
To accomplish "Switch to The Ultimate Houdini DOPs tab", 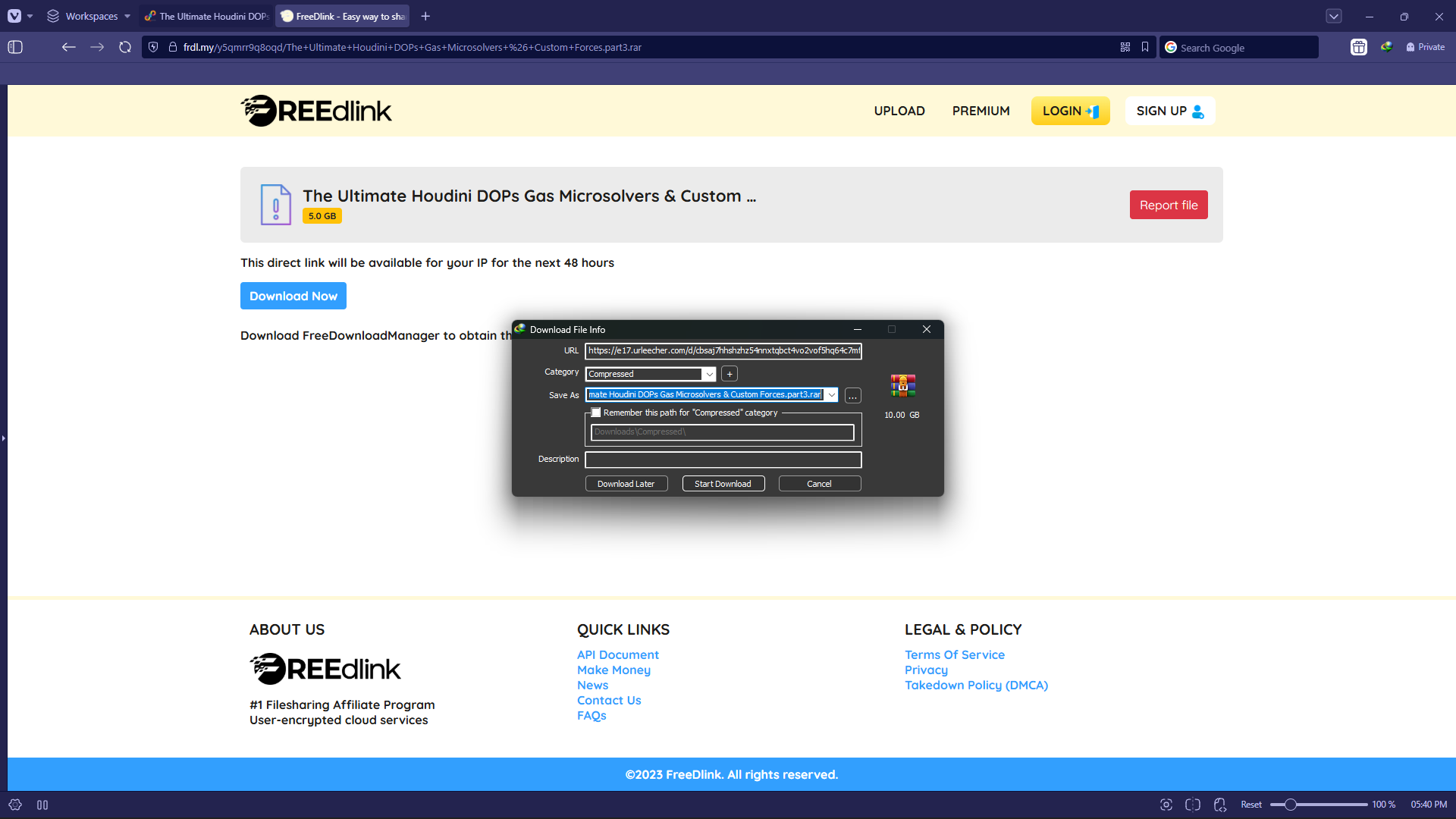I will 207,16.
